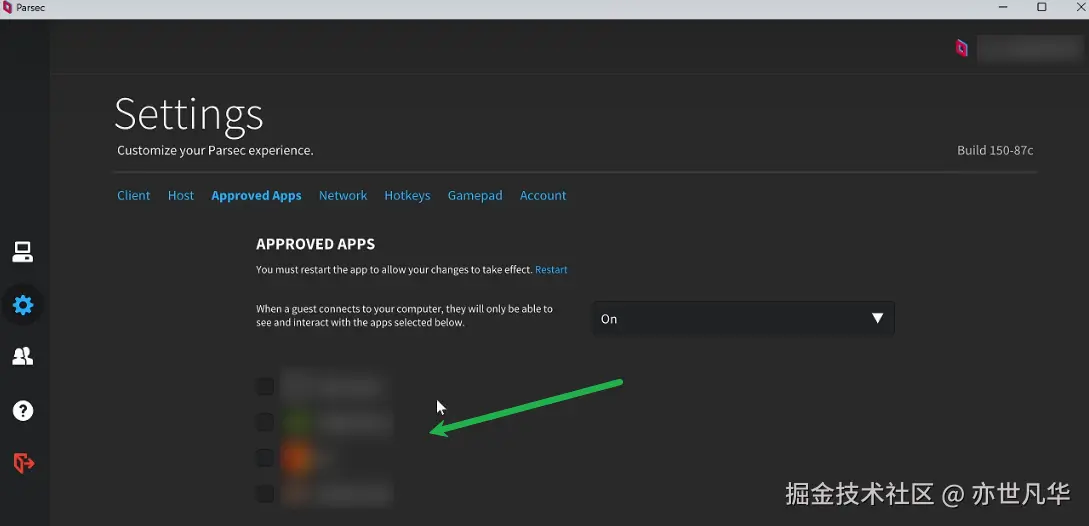Viewport: 1089px width, 526px height.
Task: Switch to the Client tab
Action: click(x=133, y=195)
